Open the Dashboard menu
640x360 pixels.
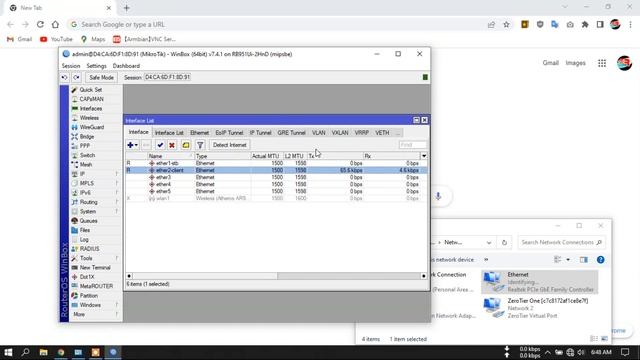click(x=126, y=66)
